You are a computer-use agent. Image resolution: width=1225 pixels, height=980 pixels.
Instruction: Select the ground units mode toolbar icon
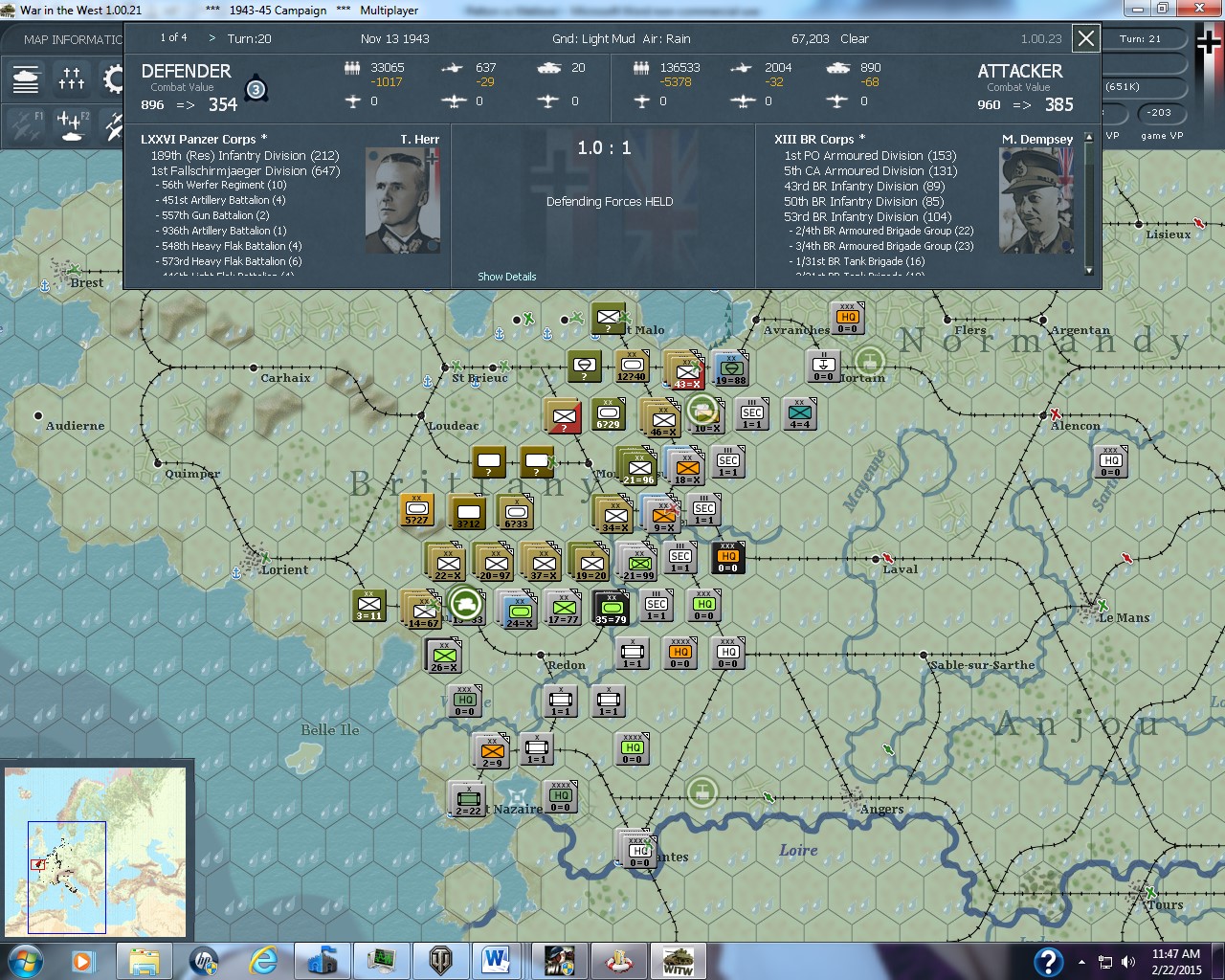26,79
